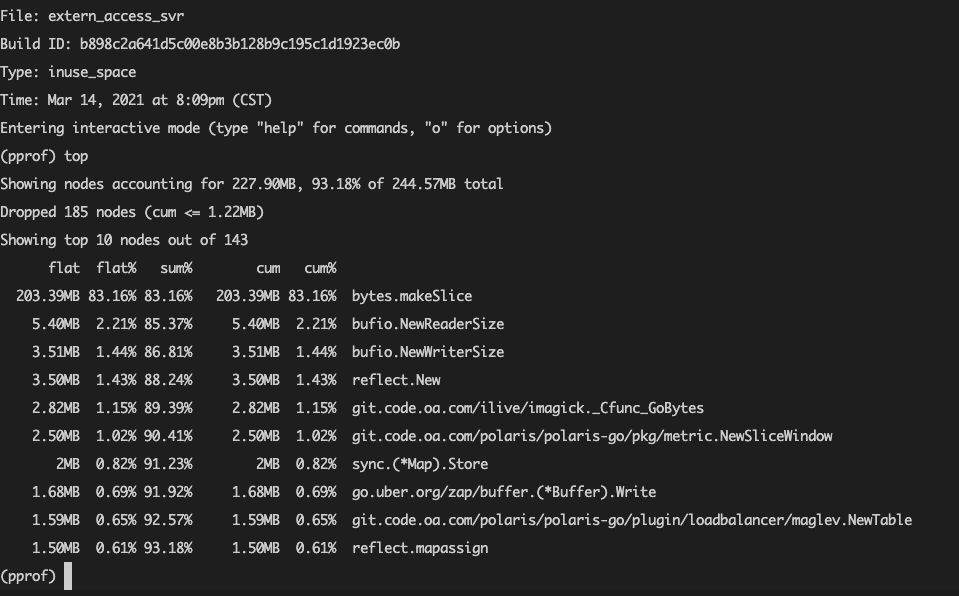Click the zap buffer Write entry
This screenshot has width=959, height=596.
pos(504,493)
